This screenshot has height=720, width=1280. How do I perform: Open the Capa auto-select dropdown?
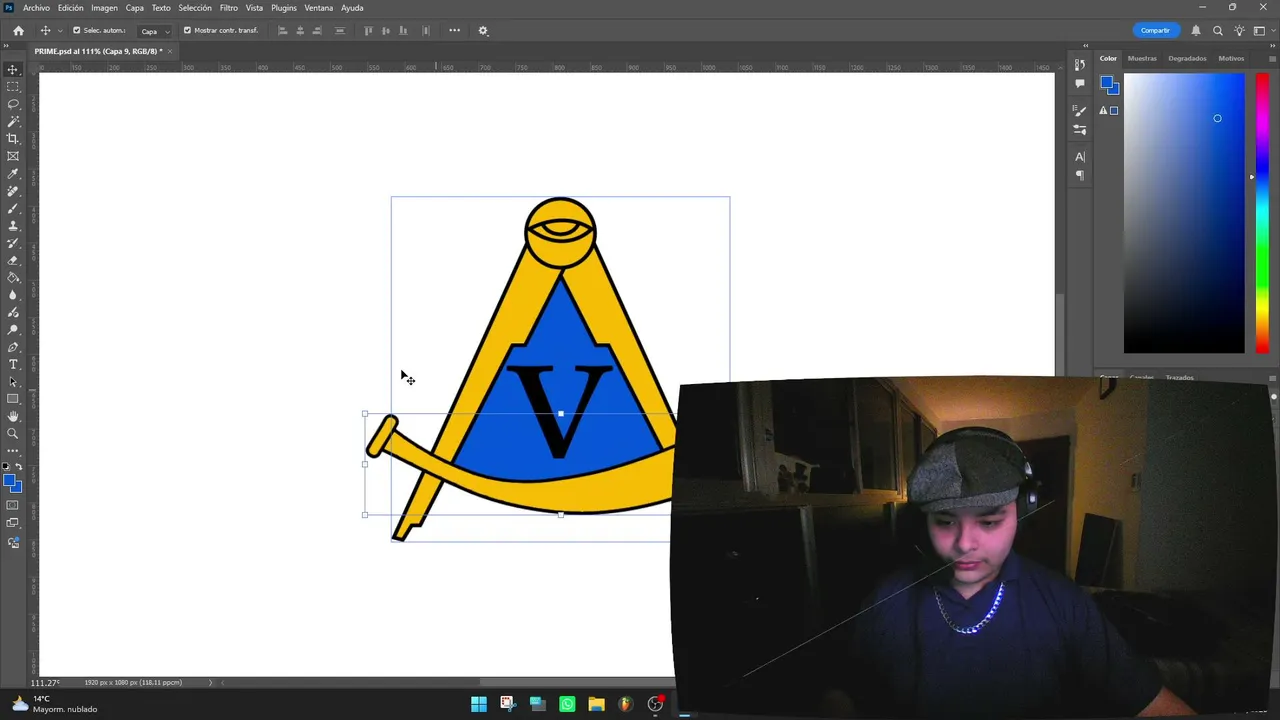pos(155,31)
